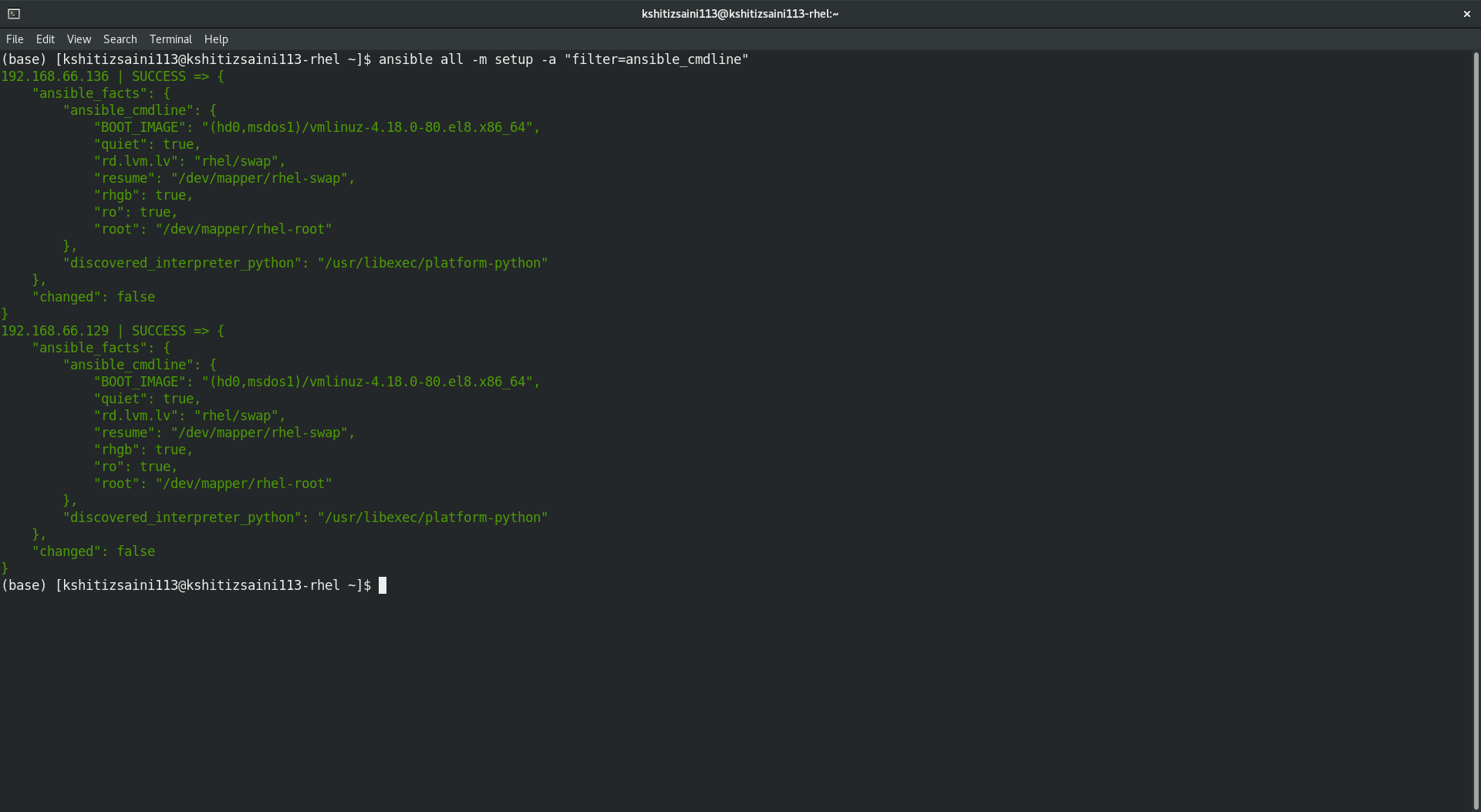Click the first discovered_interpreter_python line
Viewport: 1481px width, 812px height.
(305, 263)
